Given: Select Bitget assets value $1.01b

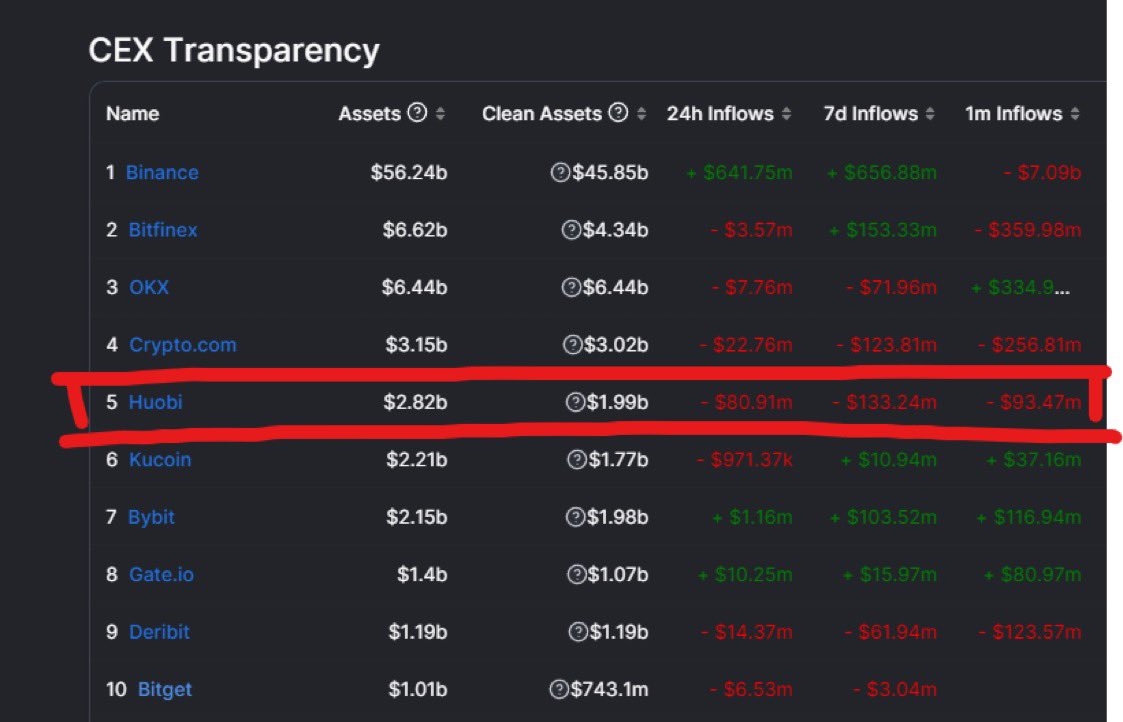Looking at the screenshot, I should point(418,689).
